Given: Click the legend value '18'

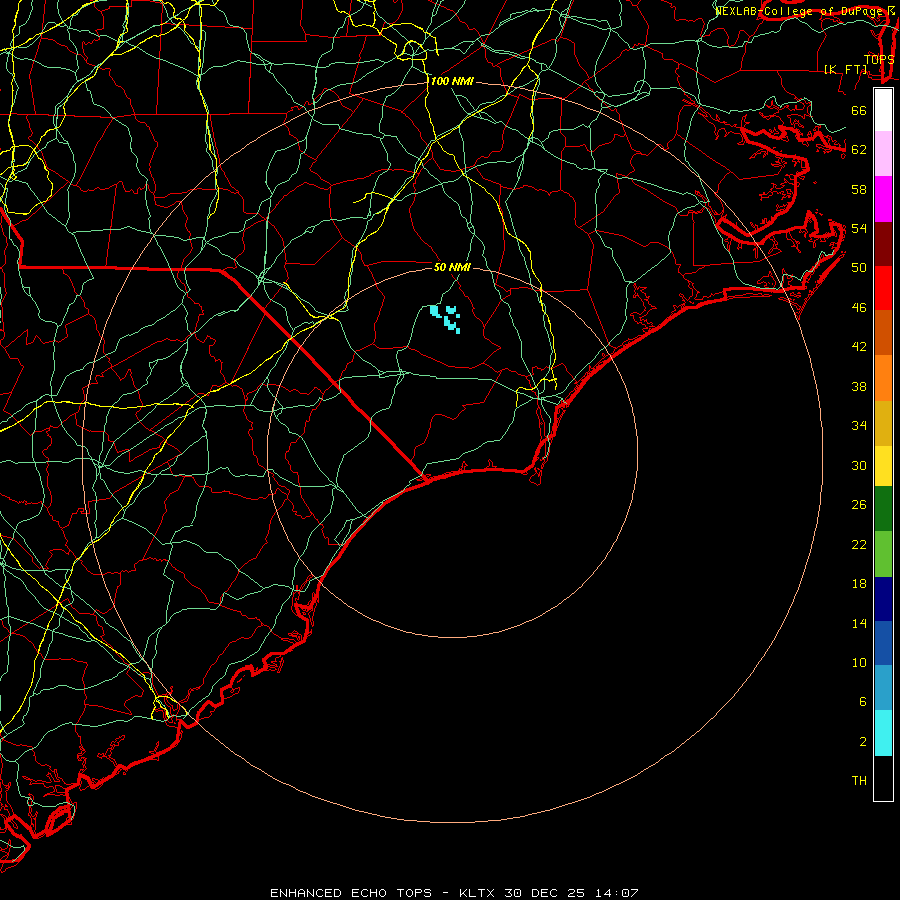Looking at the screenshot, I should [x=859, y=584].
